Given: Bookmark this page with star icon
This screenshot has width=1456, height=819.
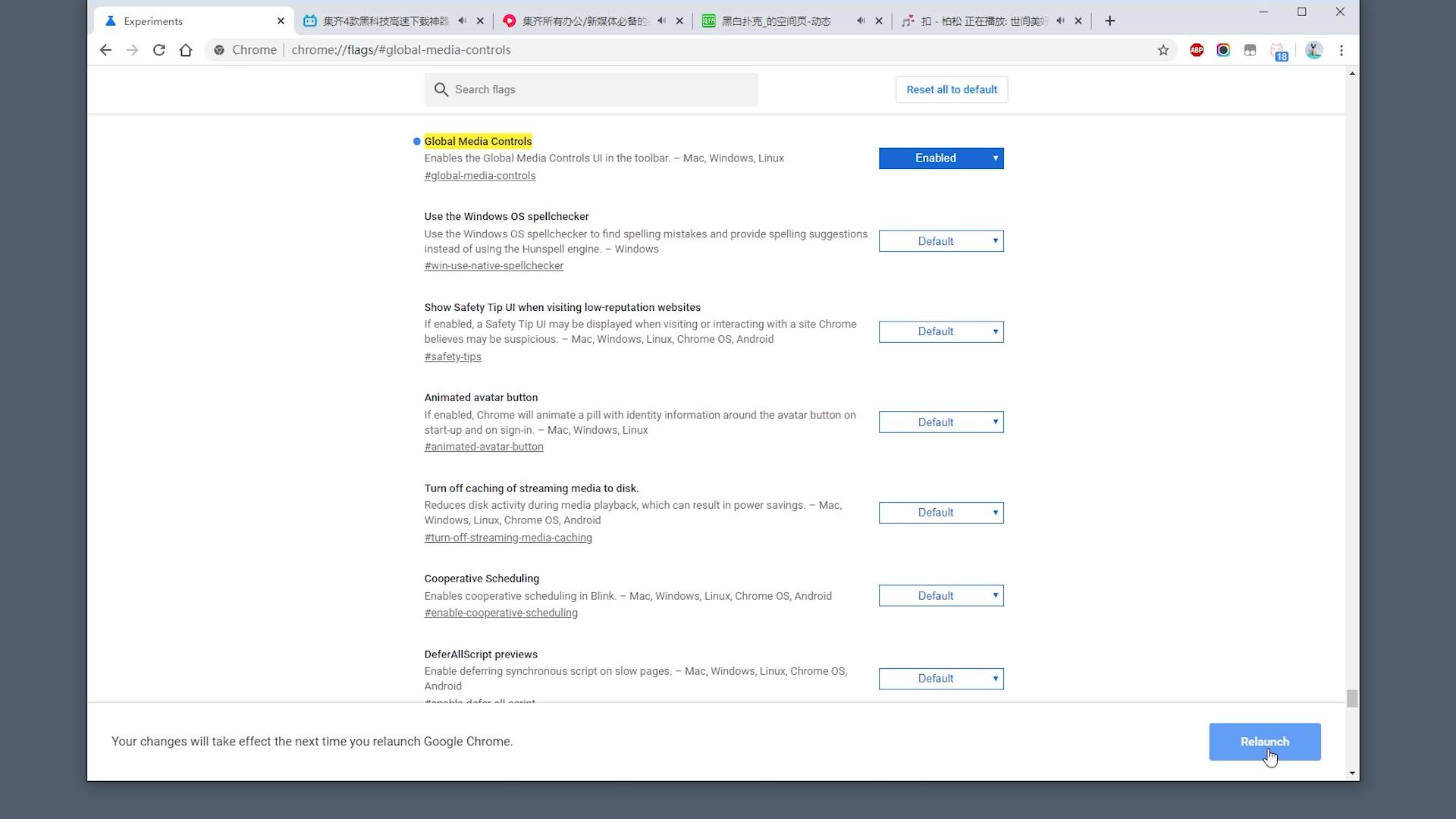Looking at the screenshot, I should click(1163, 50).
